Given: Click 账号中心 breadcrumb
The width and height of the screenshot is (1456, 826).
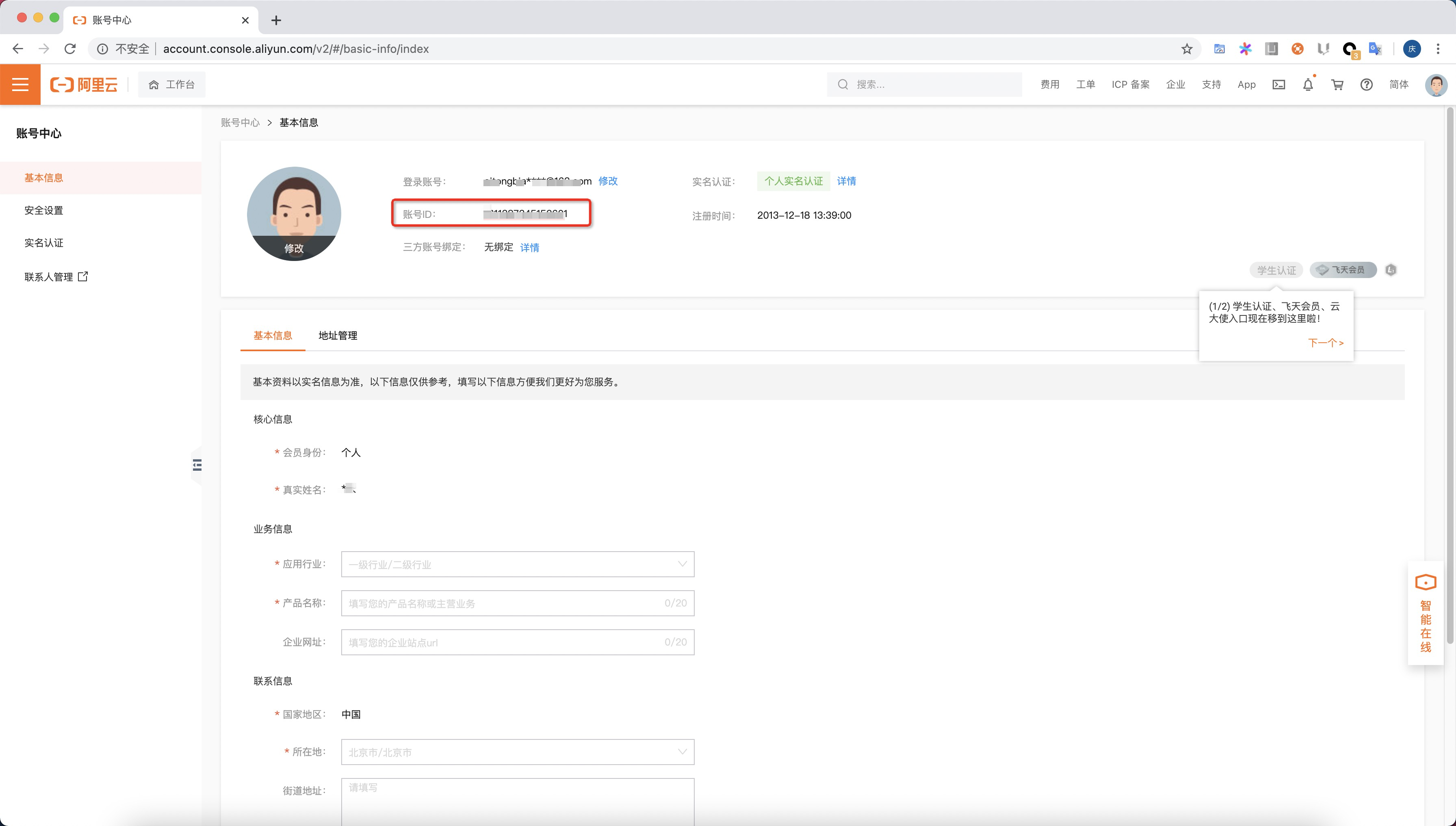Looking at the screenshot, I should tap(240, 122).
